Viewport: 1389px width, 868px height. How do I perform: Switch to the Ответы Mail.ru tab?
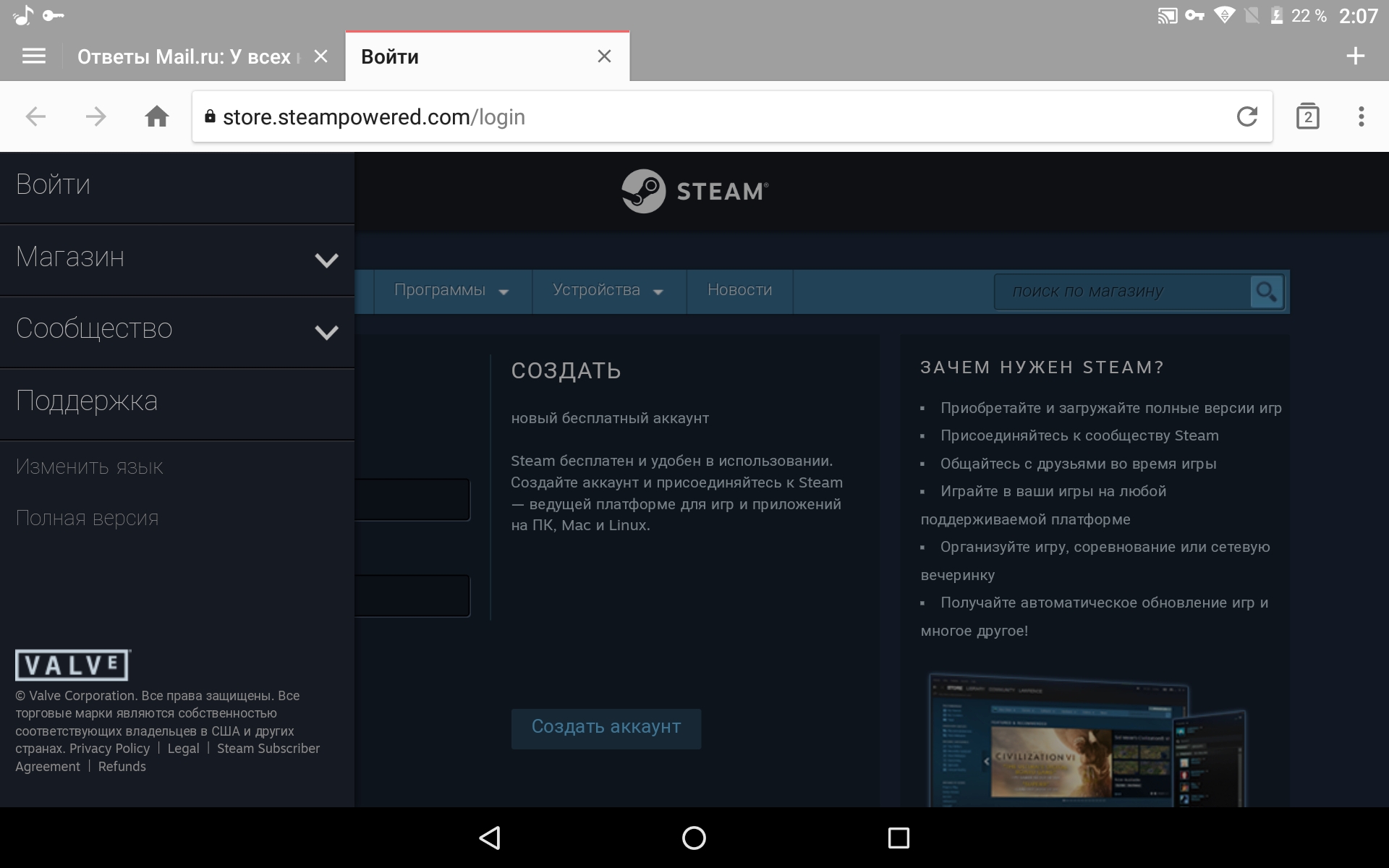click(188, 56)
